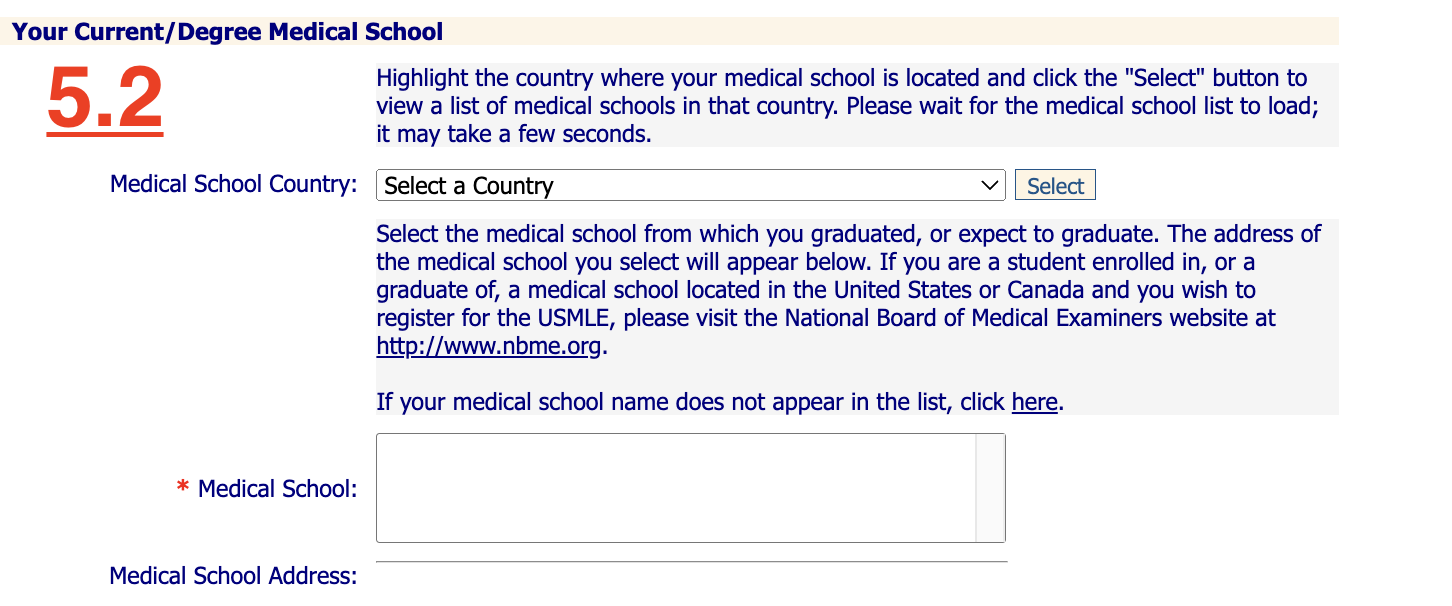This screenshot has width=1452, height=606.
Task: Click the red required asterisk
Action: click(182, 487)
